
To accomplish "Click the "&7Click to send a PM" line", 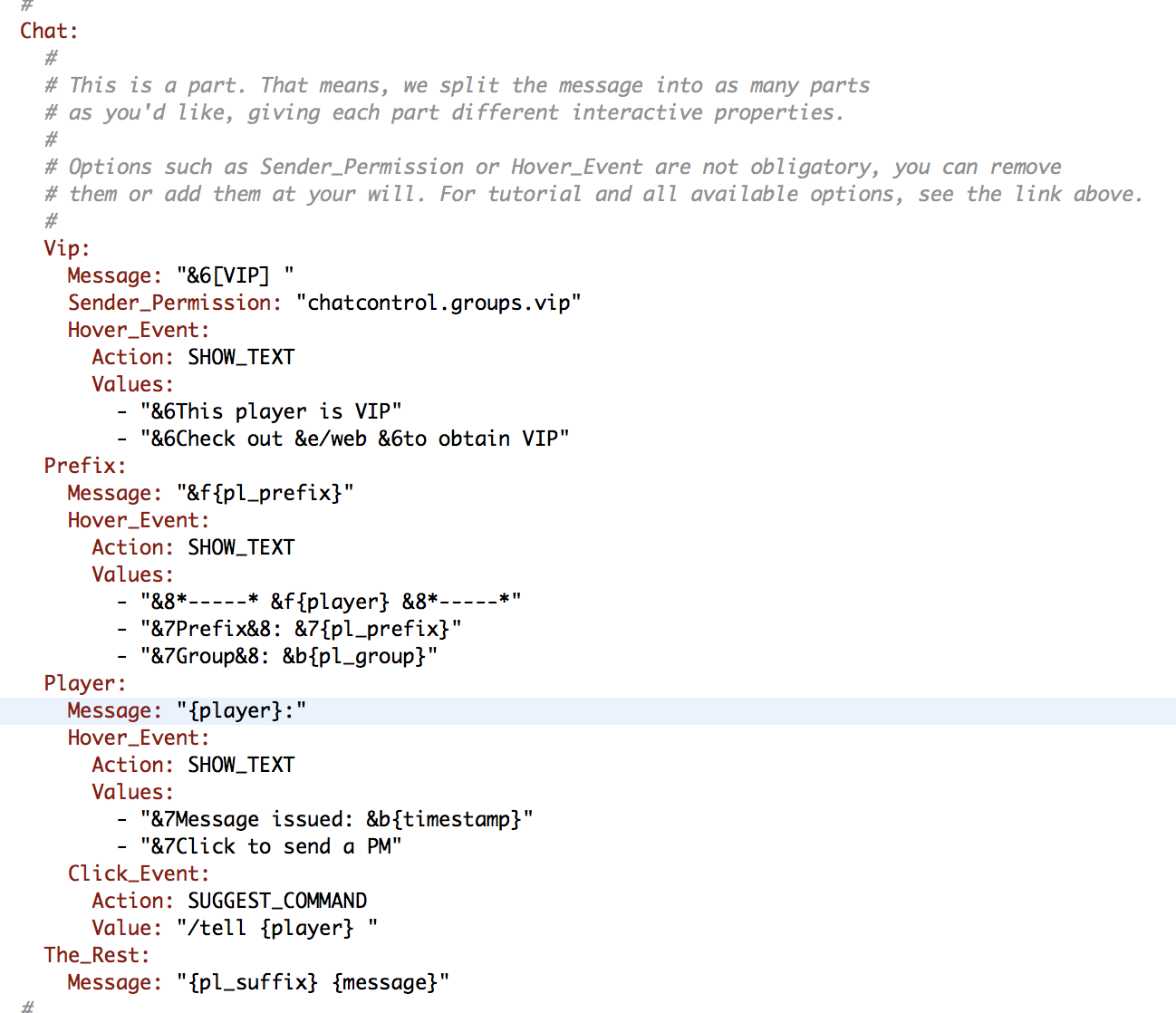I will [271, 846].
